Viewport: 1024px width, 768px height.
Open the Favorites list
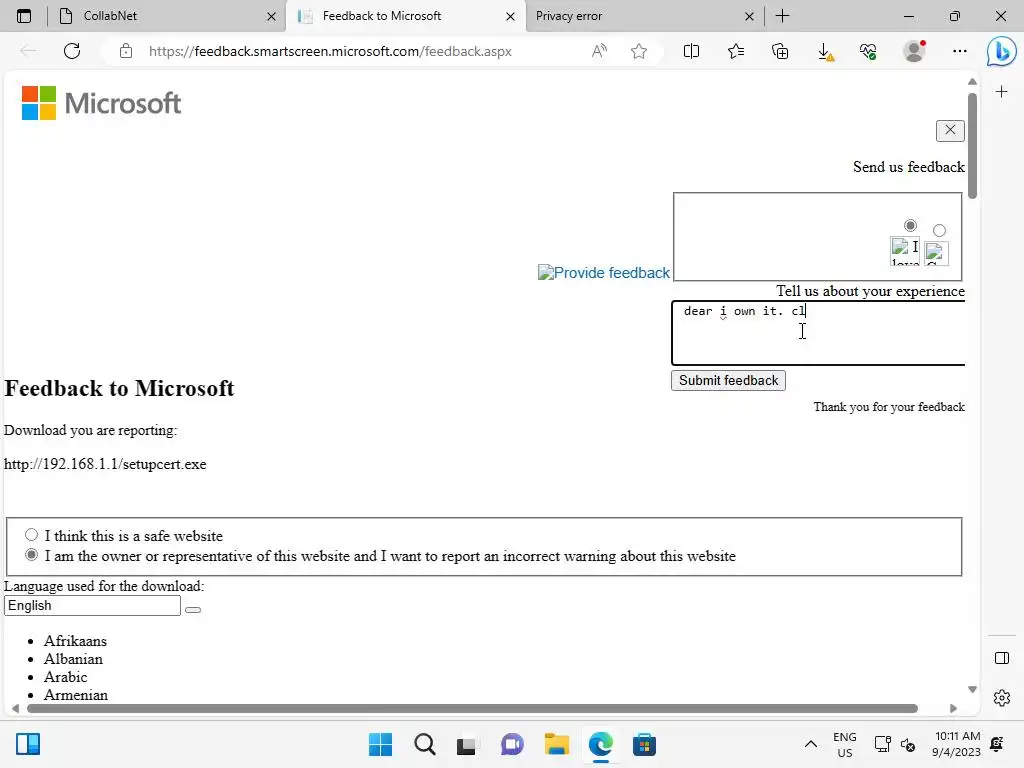736,51
